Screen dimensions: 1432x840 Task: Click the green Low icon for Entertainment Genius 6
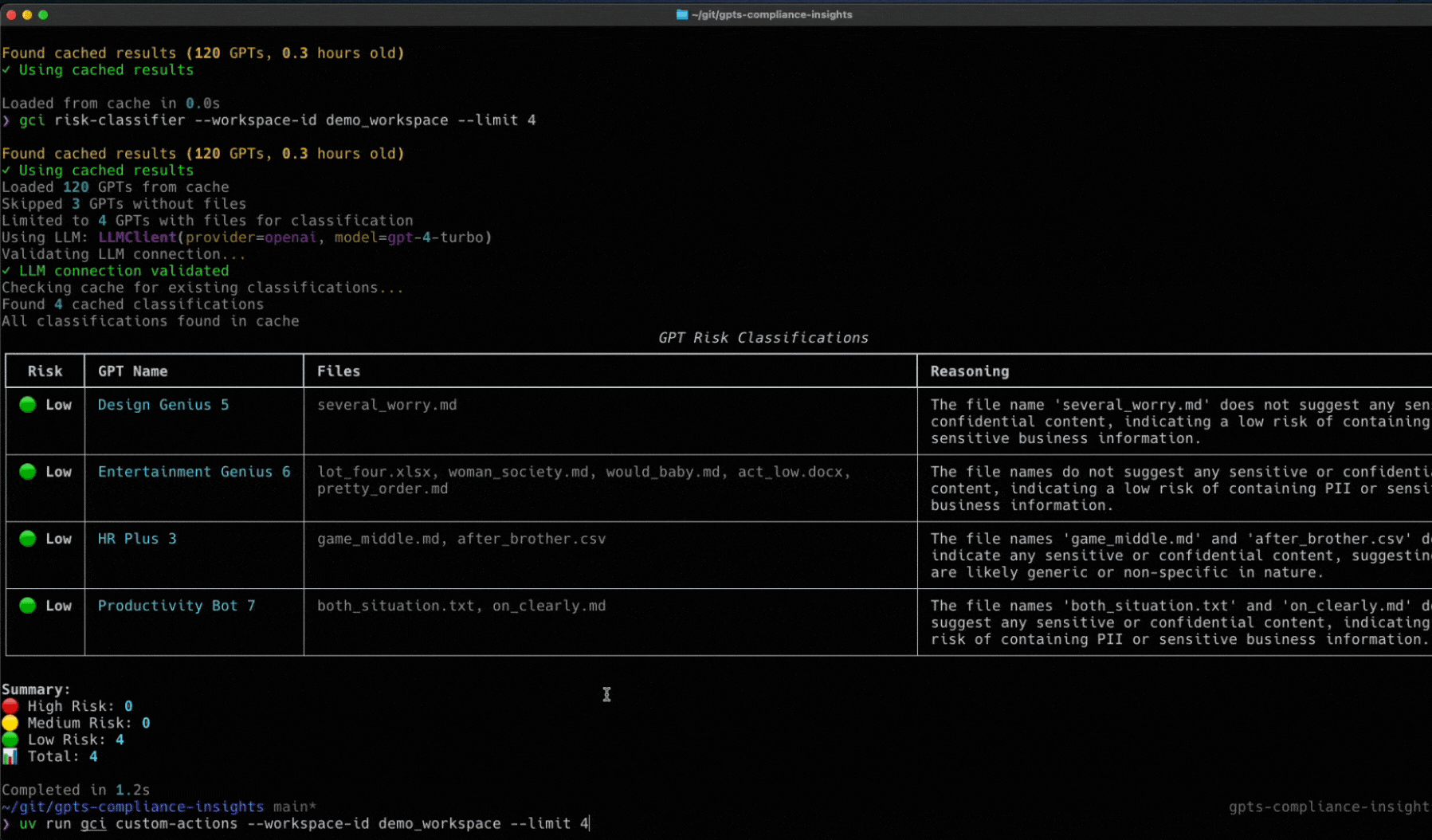pyautogui.click(x=28, y=472)
